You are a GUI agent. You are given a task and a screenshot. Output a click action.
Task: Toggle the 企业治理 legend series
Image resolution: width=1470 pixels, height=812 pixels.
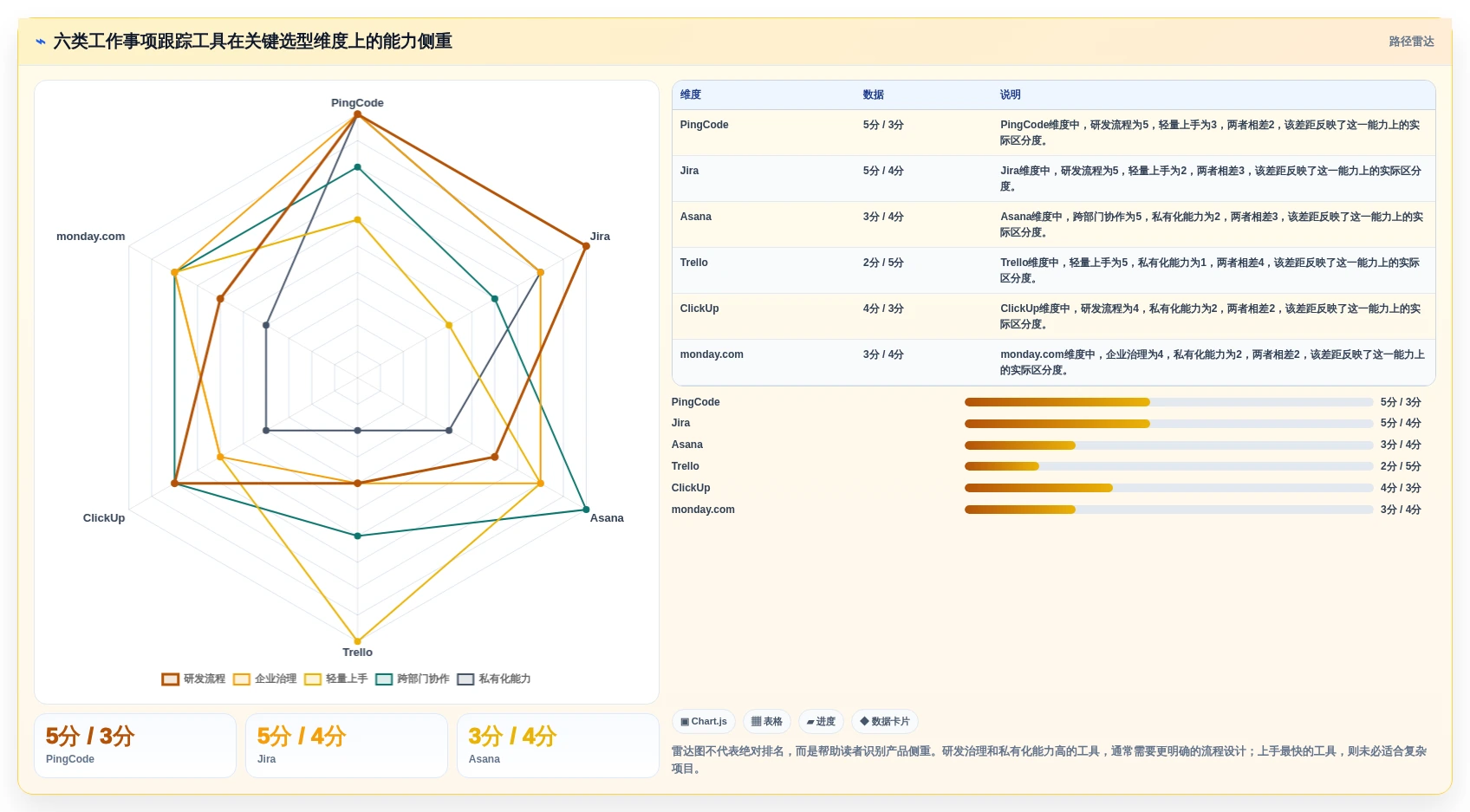264,679
